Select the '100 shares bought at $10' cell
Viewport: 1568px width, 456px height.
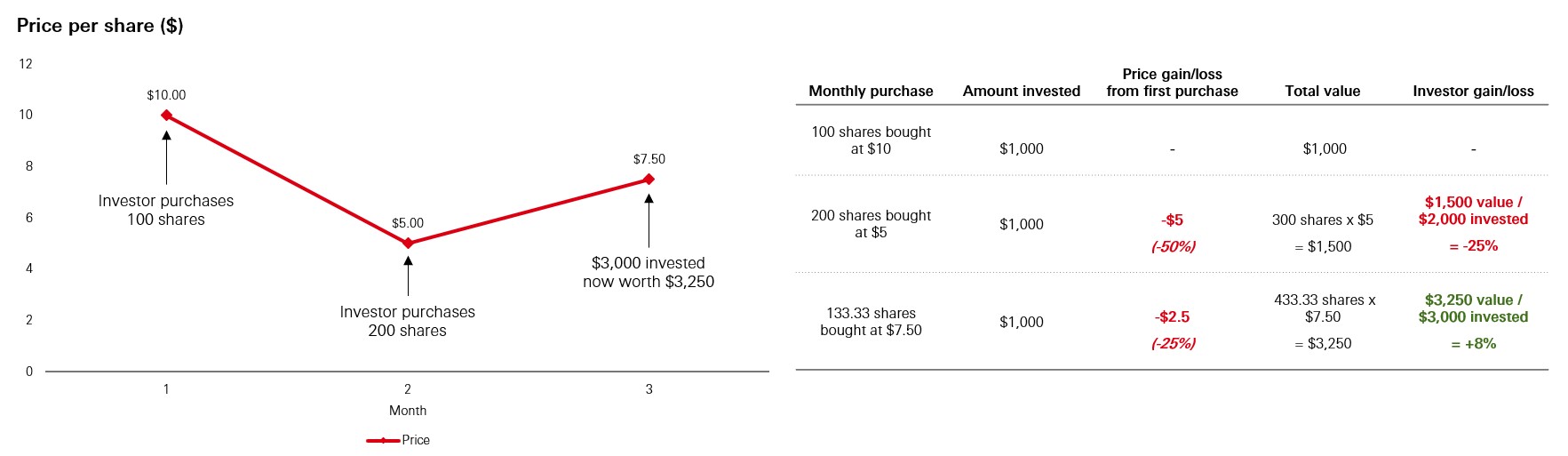point(871,140)
